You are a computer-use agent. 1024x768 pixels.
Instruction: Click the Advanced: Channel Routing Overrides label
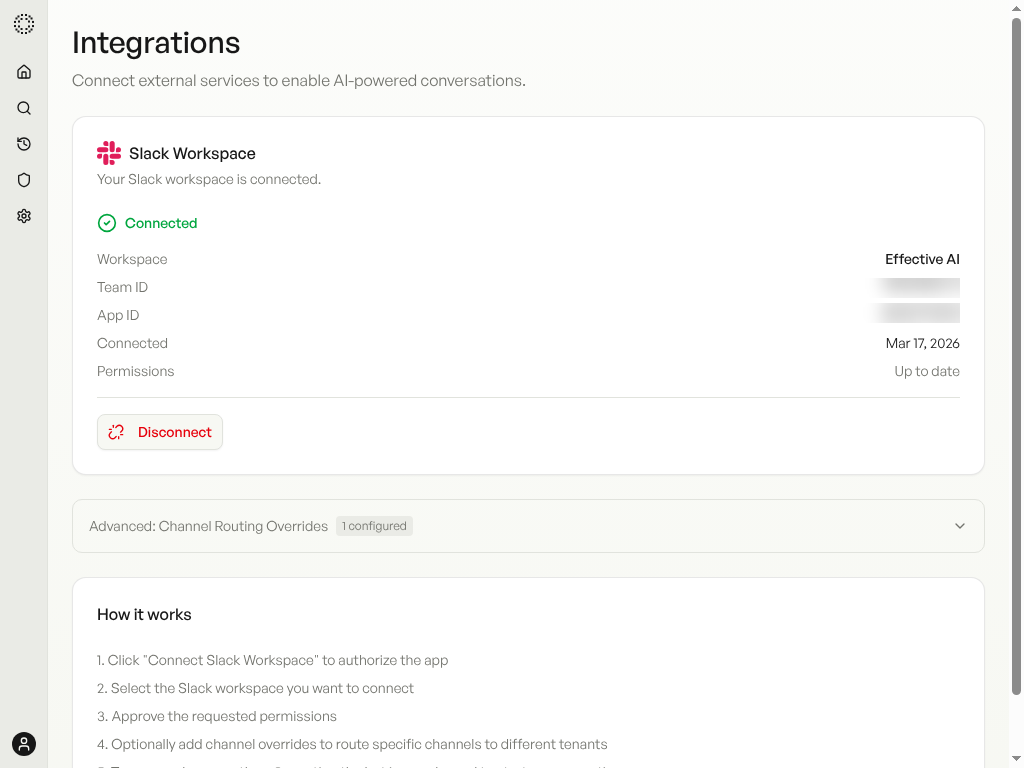click(x=208, y=526)
